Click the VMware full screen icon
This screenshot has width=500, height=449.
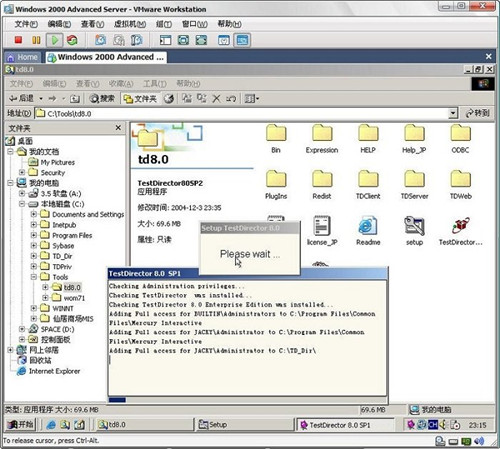pyautogui.click(x=183, y=40)
